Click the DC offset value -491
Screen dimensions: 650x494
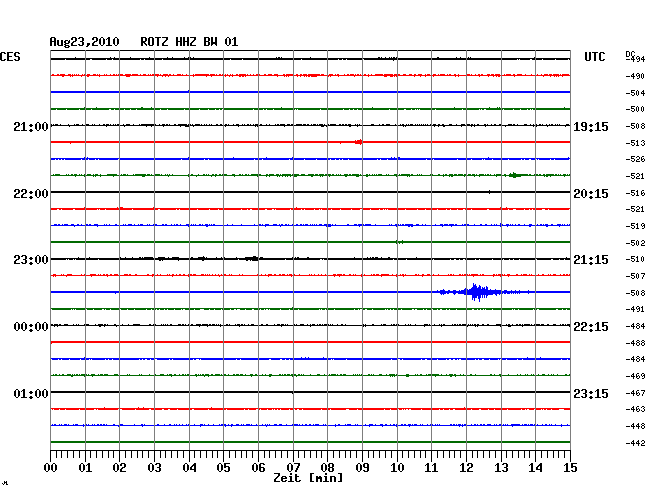click(635, 309)
